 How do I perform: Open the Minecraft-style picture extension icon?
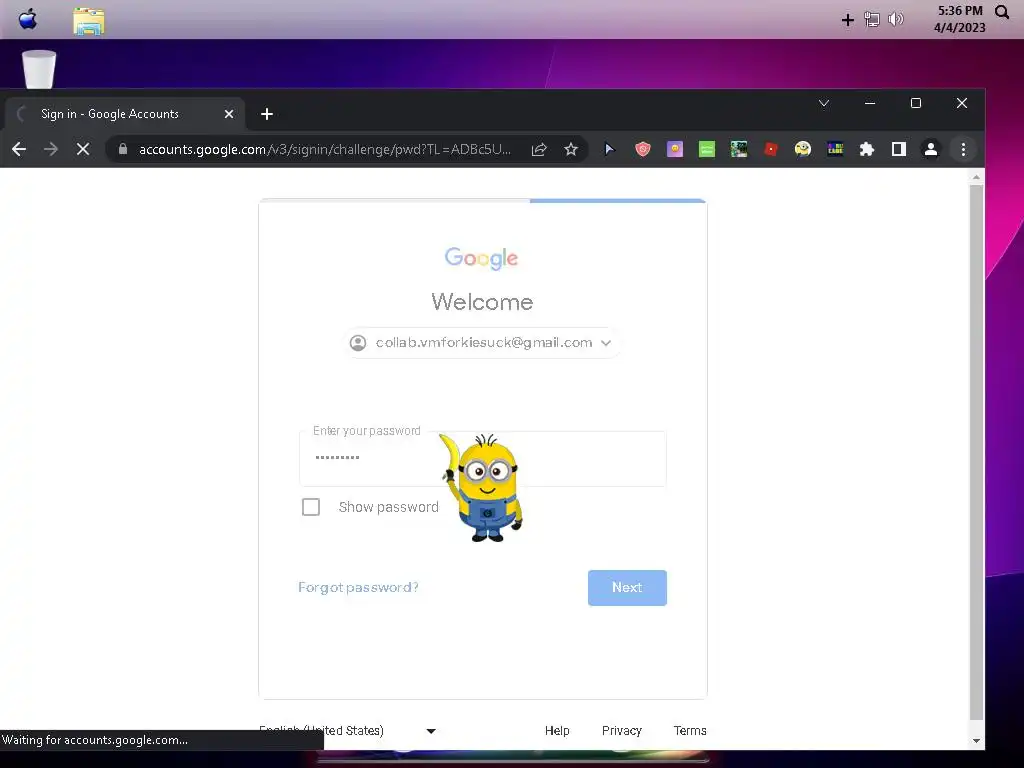739,150
